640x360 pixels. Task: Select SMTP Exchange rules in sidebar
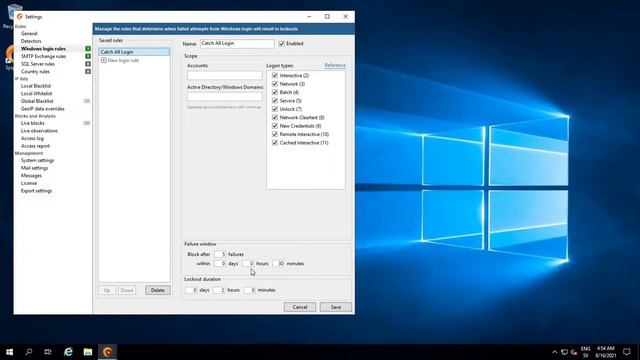coord(43,56)
